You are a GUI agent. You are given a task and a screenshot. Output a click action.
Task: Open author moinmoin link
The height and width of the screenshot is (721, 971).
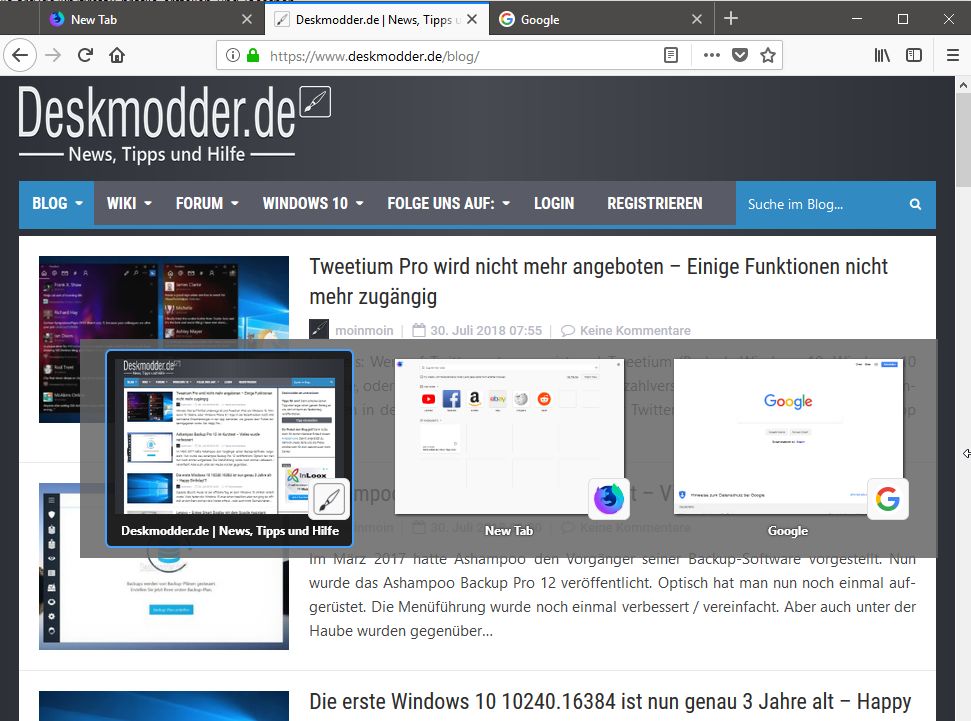(x=364, y=330)
